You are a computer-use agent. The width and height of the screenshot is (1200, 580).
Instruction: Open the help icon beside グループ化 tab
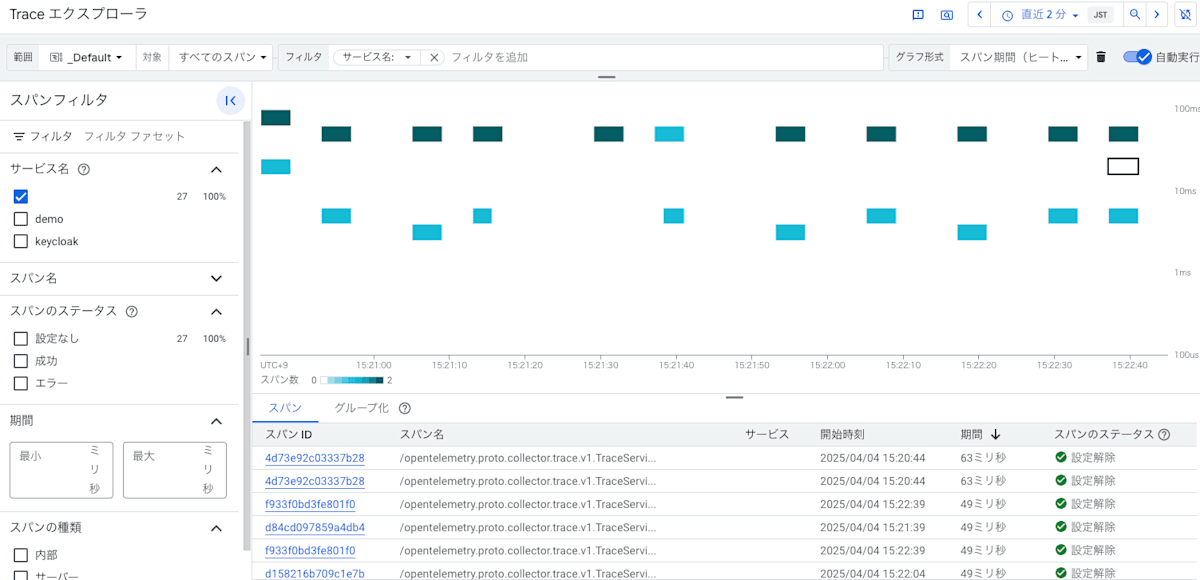[405, 408]
